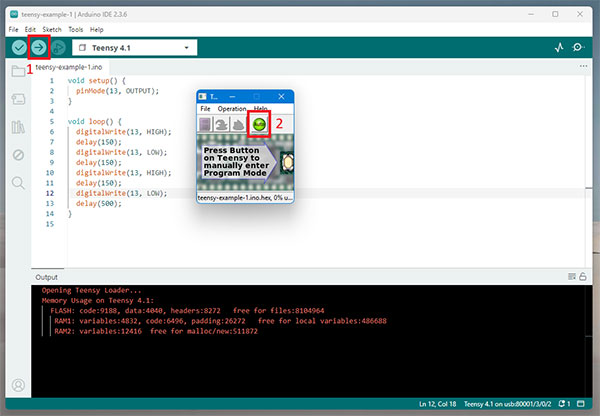Click the Output panel vertical scrollbar
Viewport: 600px width, 416px height.
(x=589, y=341)
